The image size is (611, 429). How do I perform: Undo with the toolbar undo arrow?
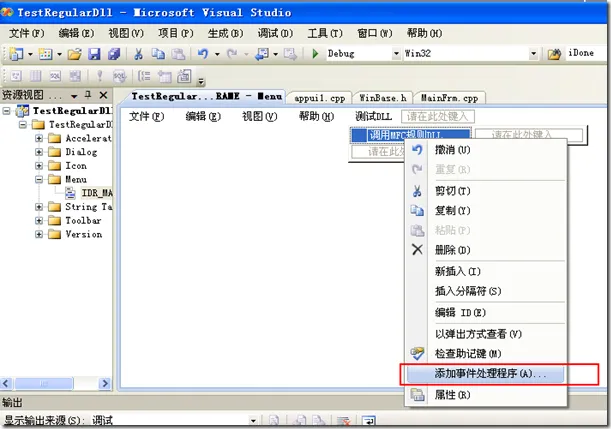coord(203,54)
